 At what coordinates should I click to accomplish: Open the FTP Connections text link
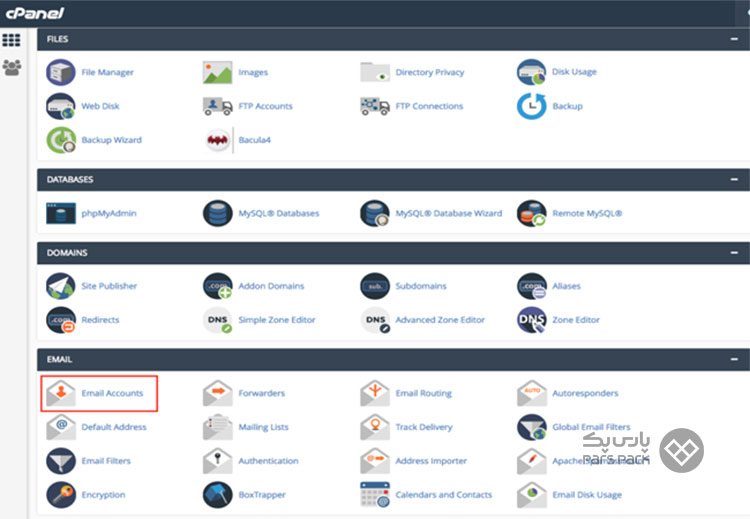(429, 106)
